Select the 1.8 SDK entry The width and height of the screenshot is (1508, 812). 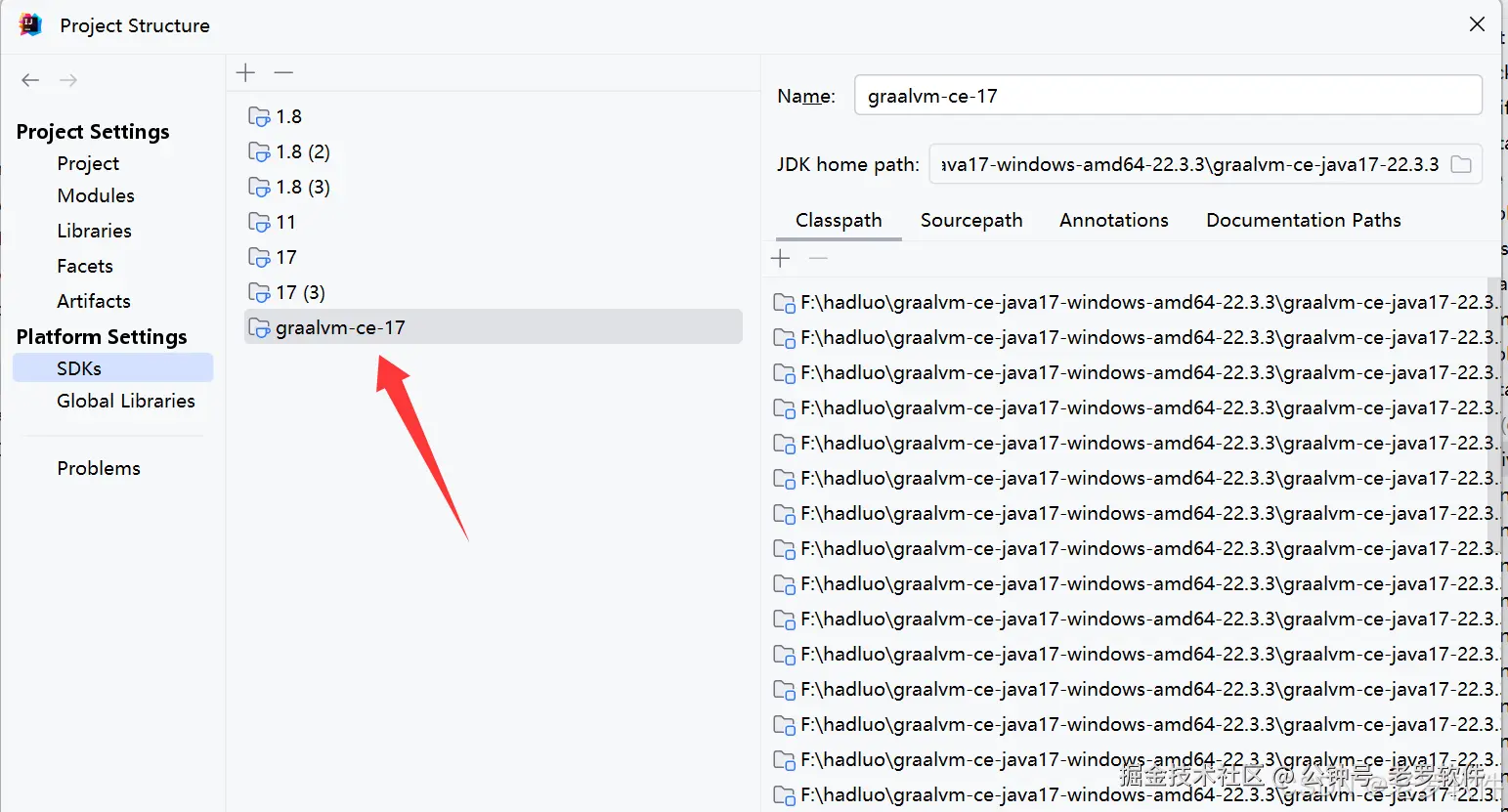pos(494,116)
